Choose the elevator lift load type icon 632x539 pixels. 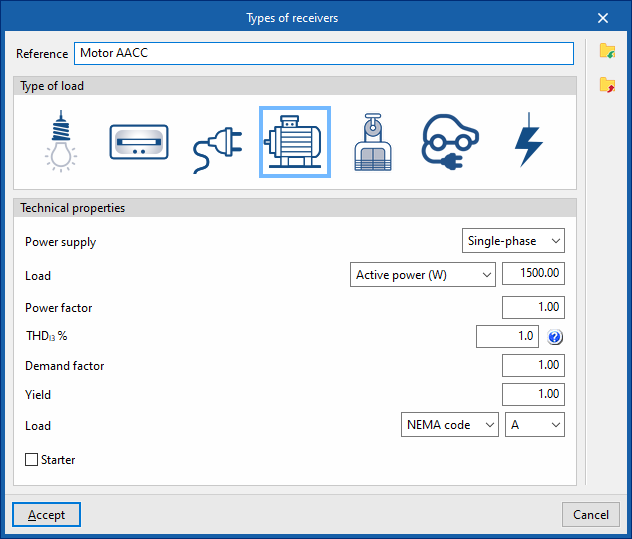373,142
